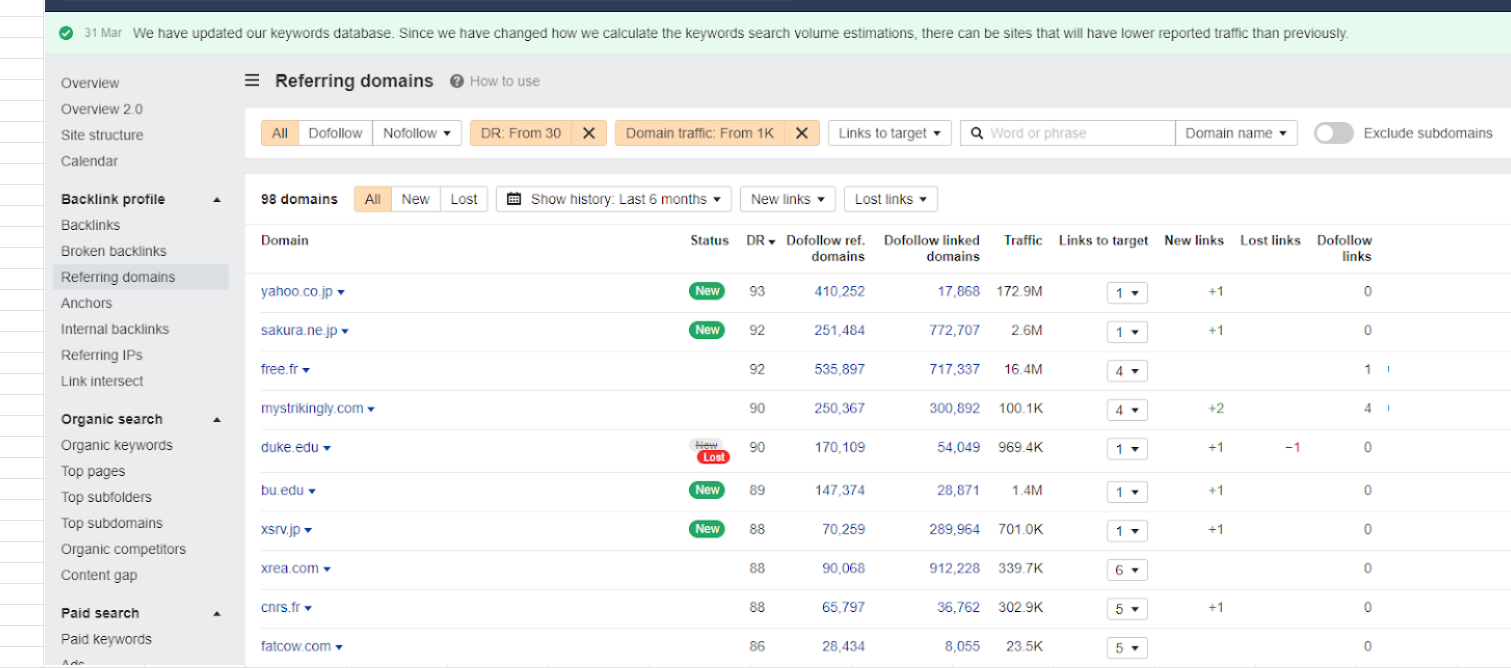This screenshot has height=668, width=1511.
Task: Collapse the Backlink profile section
Action: click(217, 200)
